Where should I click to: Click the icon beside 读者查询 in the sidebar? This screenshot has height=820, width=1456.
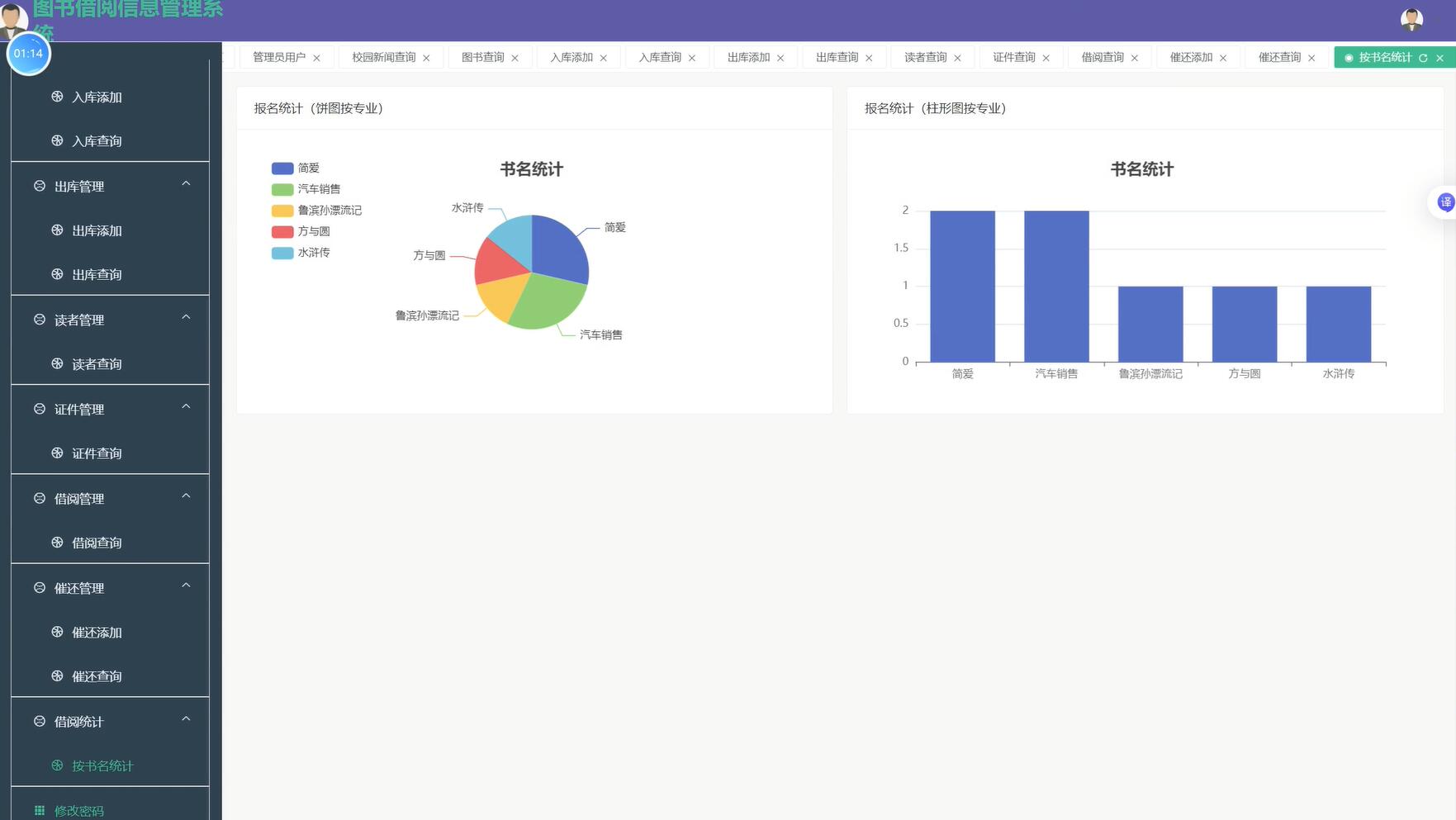[x=57, y=363]
